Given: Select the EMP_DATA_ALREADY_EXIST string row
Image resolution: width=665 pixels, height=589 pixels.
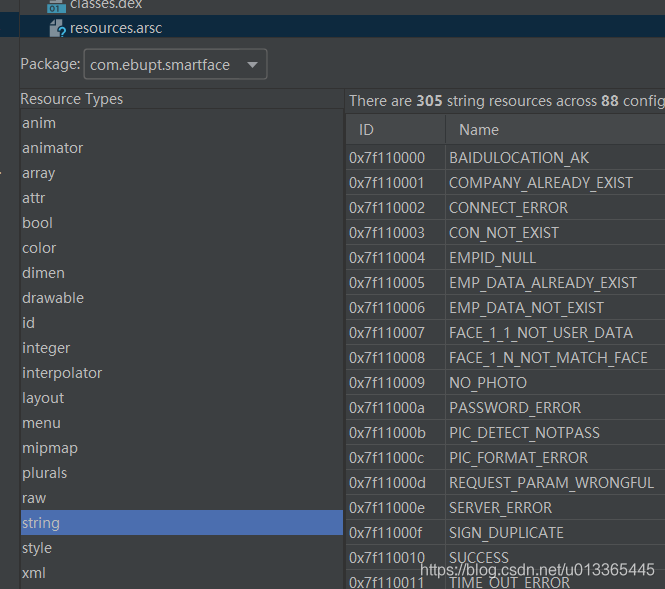Looking at the screenshot, I should pos(506,283).
